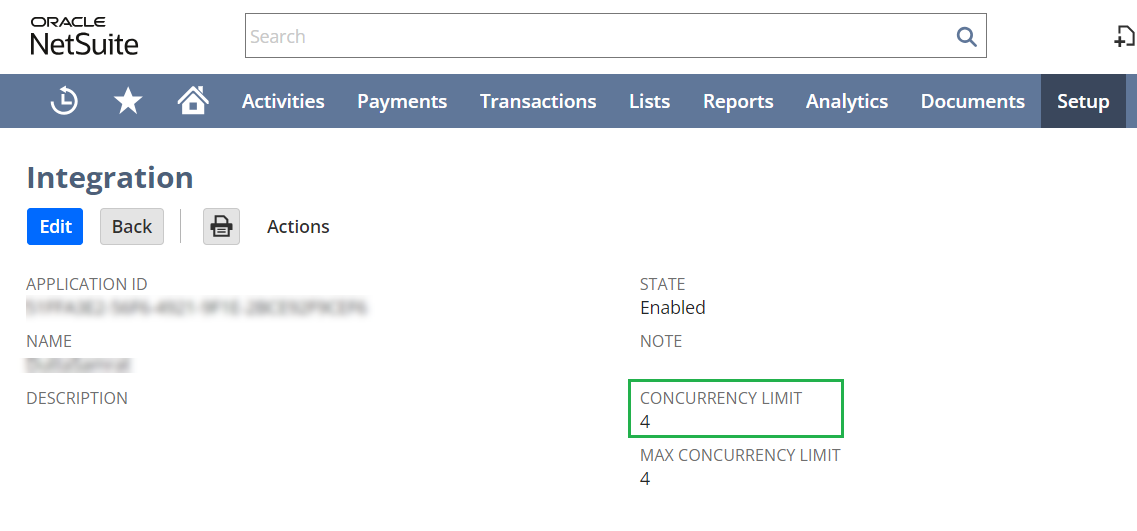Click the Oracle NetSuite logo
The width and height of the screenshot is (1137, 531).
[x=84, y=36]
